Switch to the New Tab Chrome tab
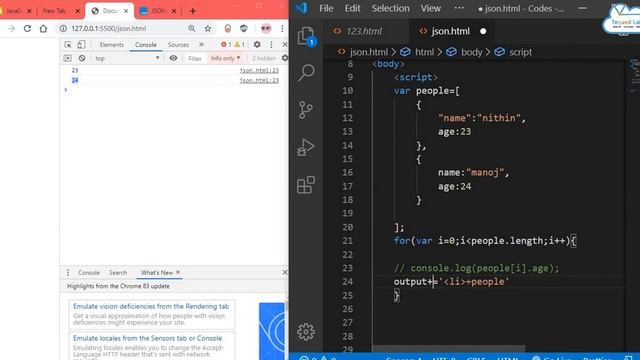640x360 pixels. (x=54, y=11)
